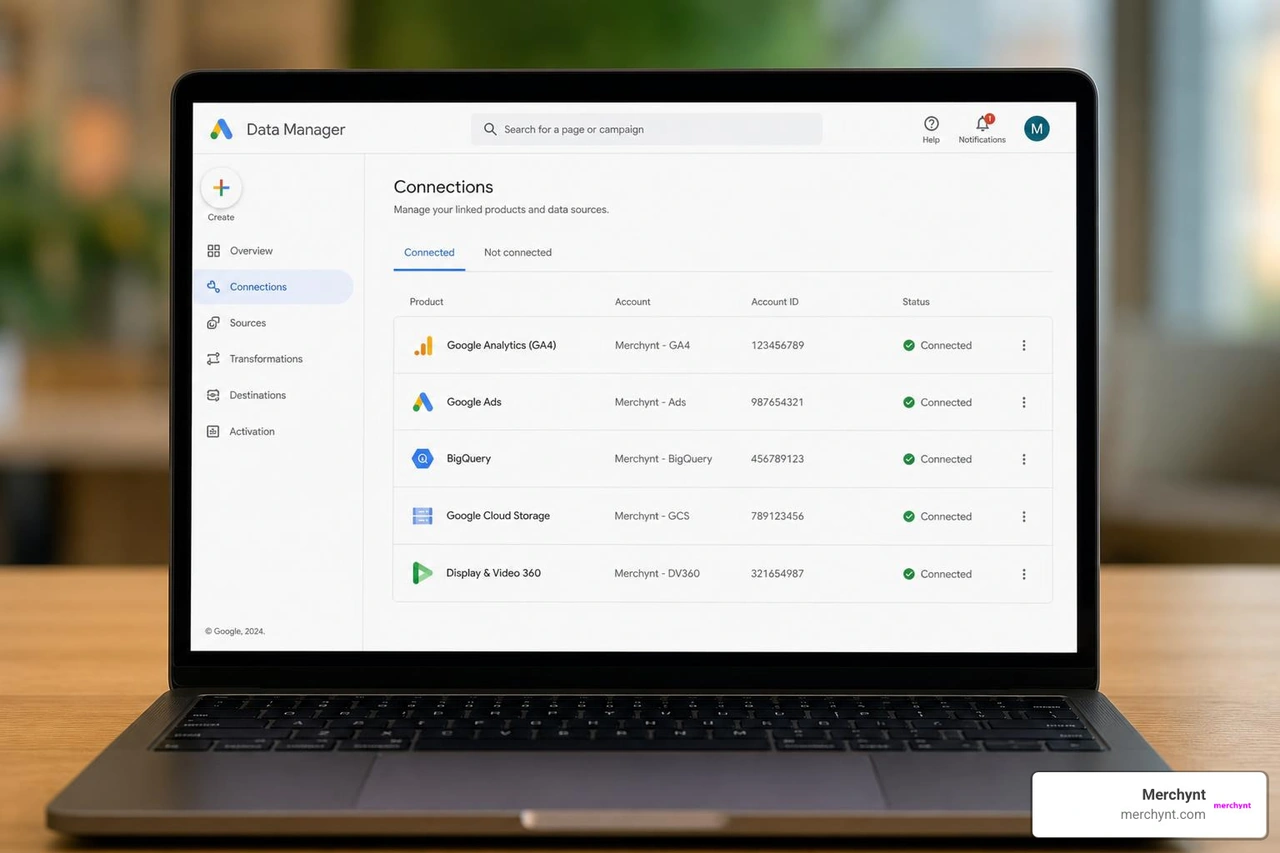Click the Status column header
The height and width of the screenshot is (853, 1280).
916,301
